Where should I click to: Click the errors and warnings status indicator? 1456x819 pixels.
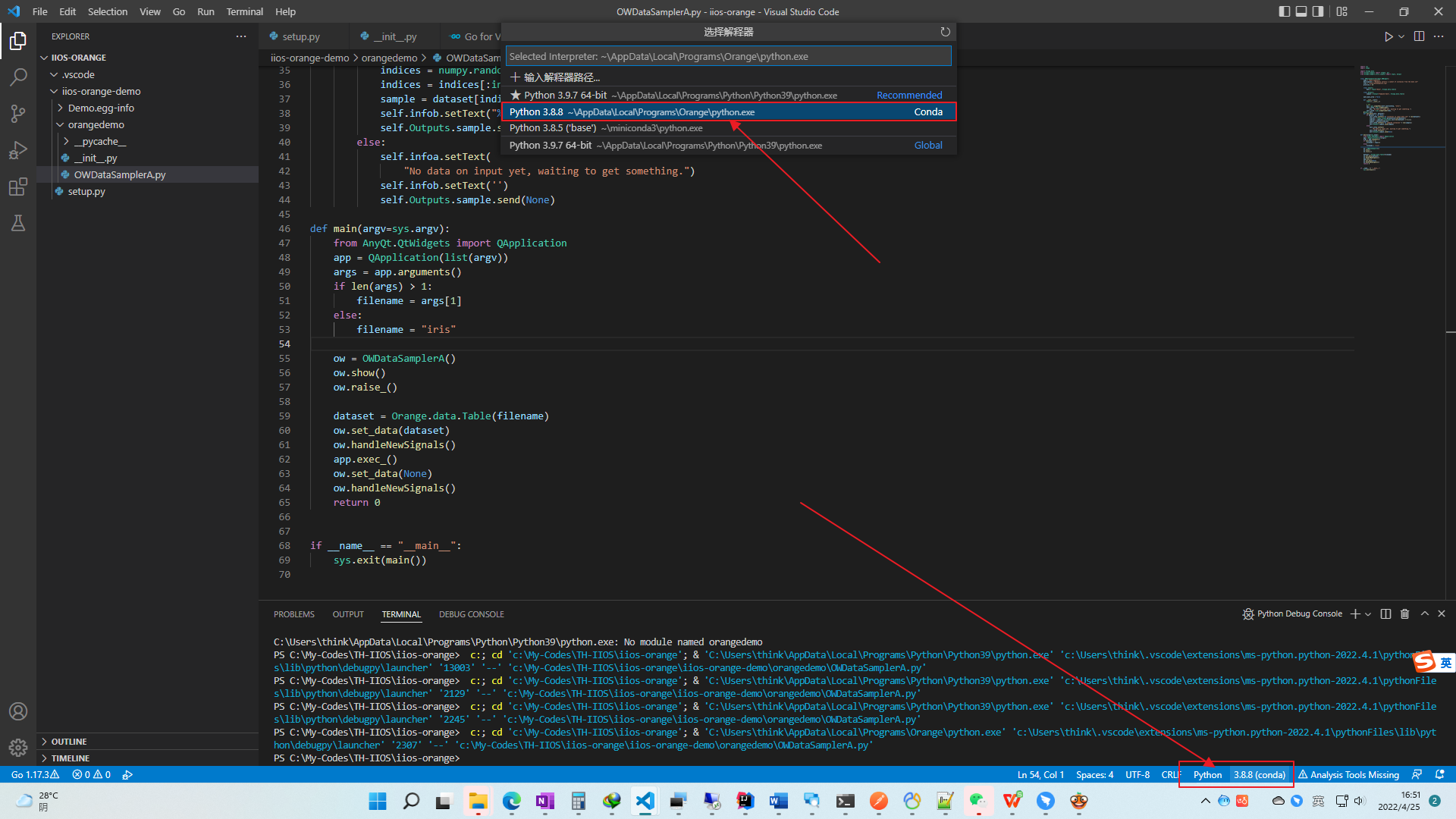pos(92,774)
